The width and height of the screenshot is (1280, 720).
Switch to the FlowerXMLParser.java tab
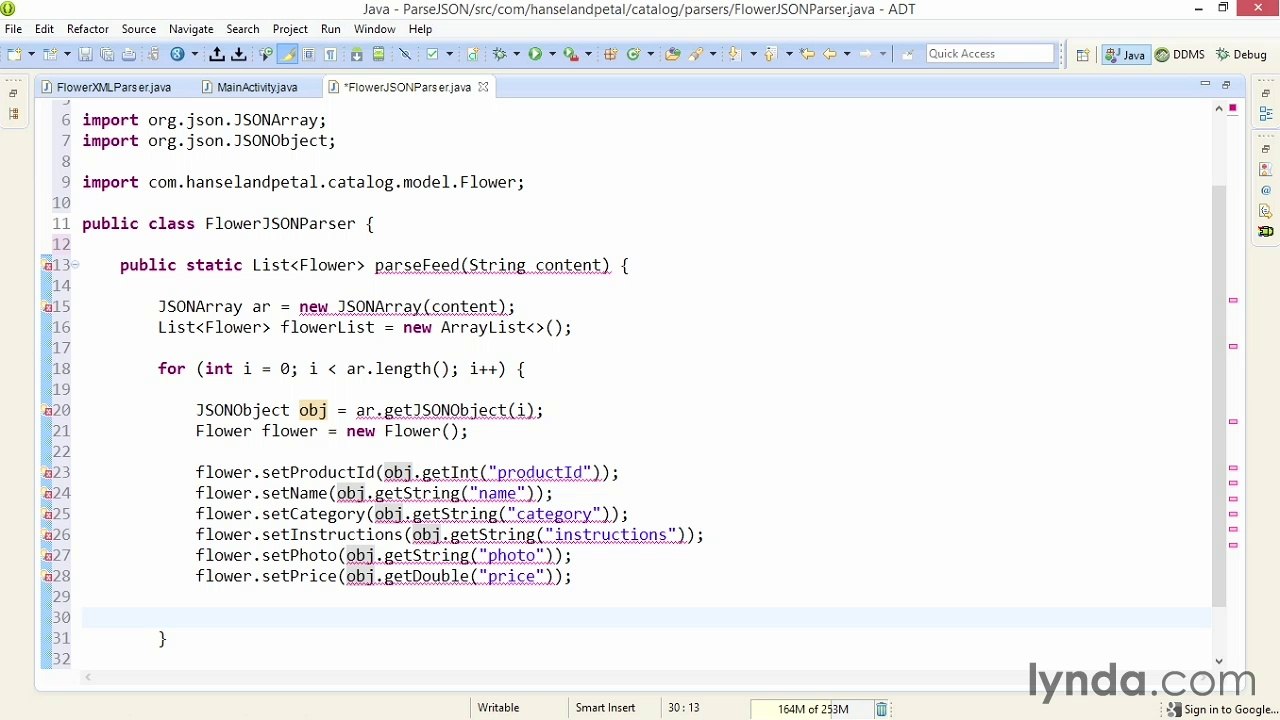106,87
